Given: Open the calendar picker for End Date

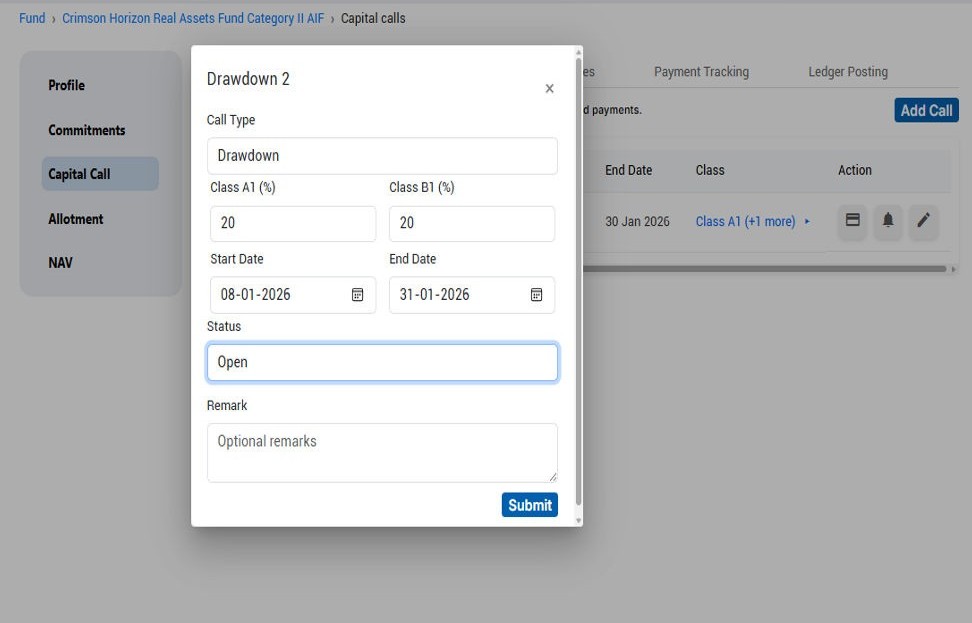Looking at the screenshot, I should point(536,294).
